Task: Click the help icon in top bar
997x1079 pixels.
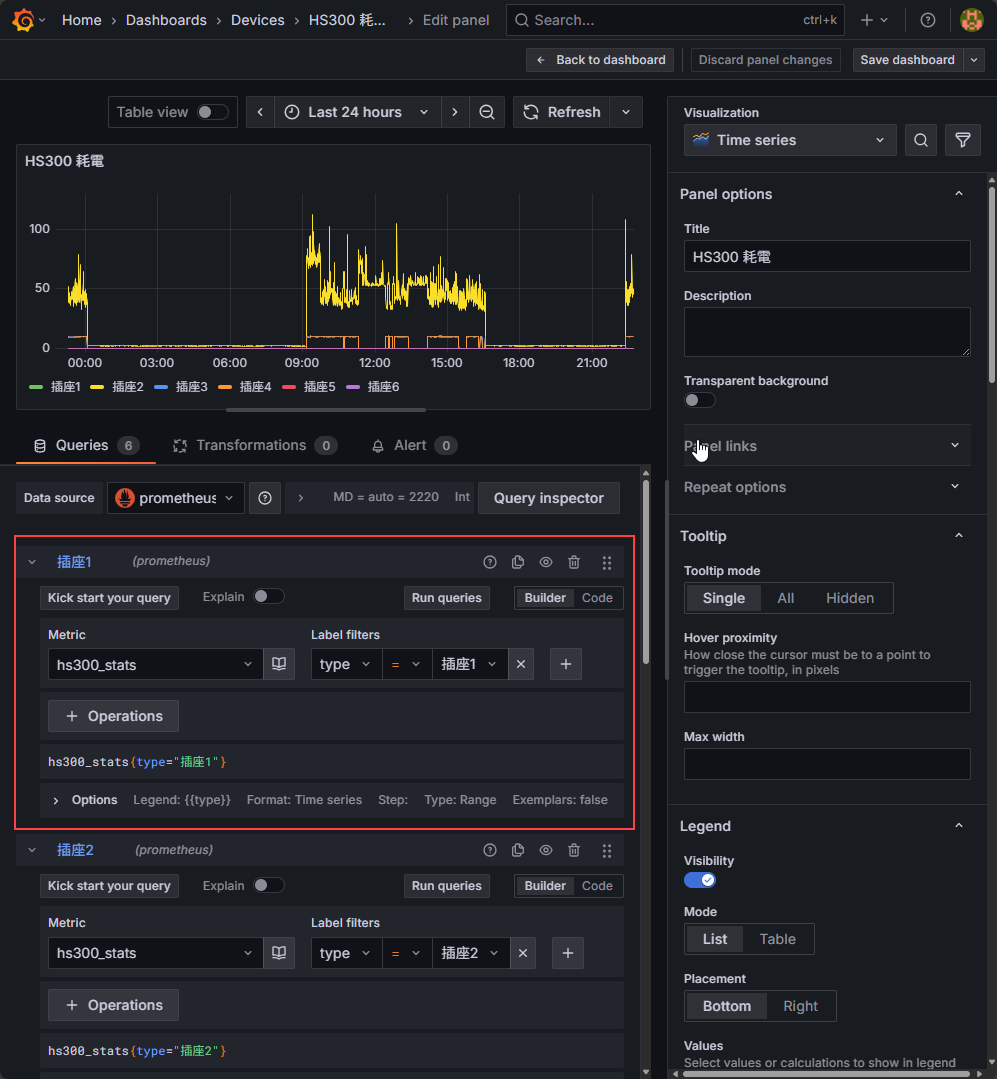Action: click(928, 20)
